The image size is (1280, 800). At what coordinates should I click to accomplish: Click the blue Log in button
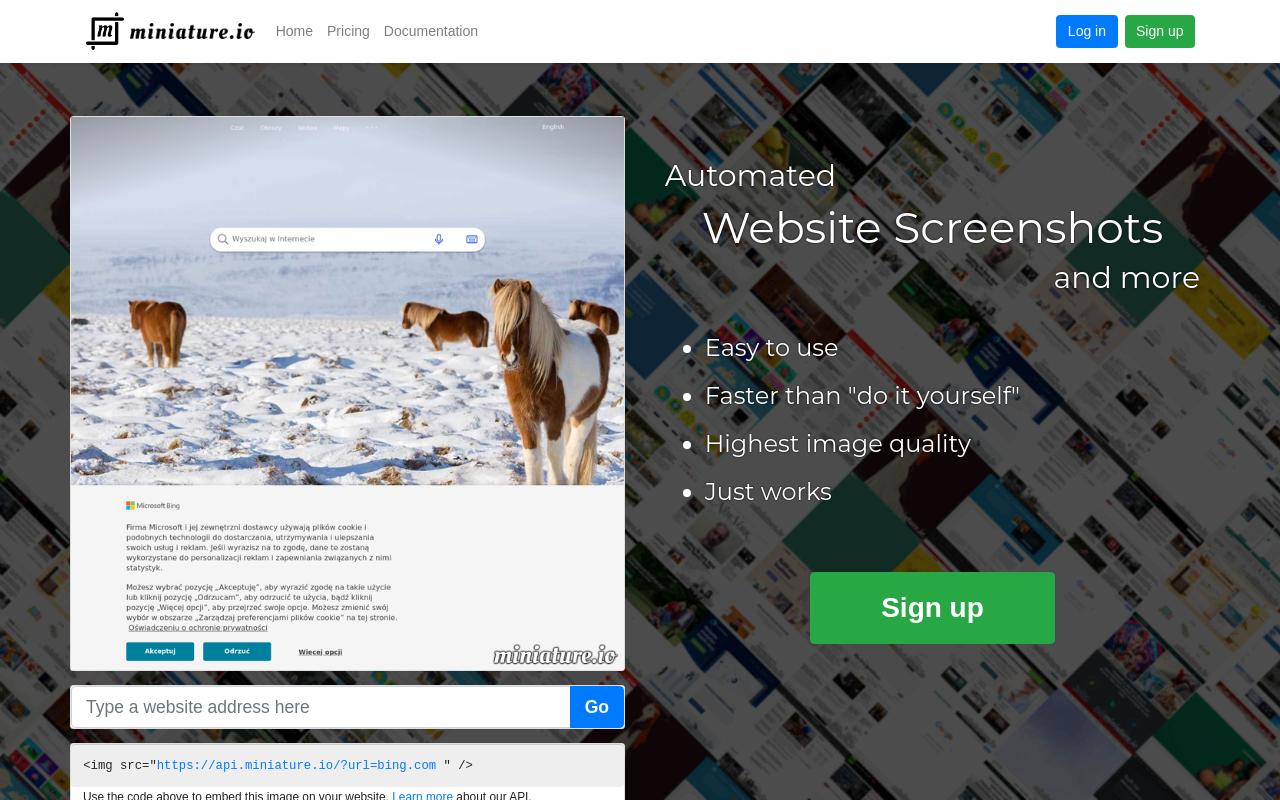(1086, 31)
